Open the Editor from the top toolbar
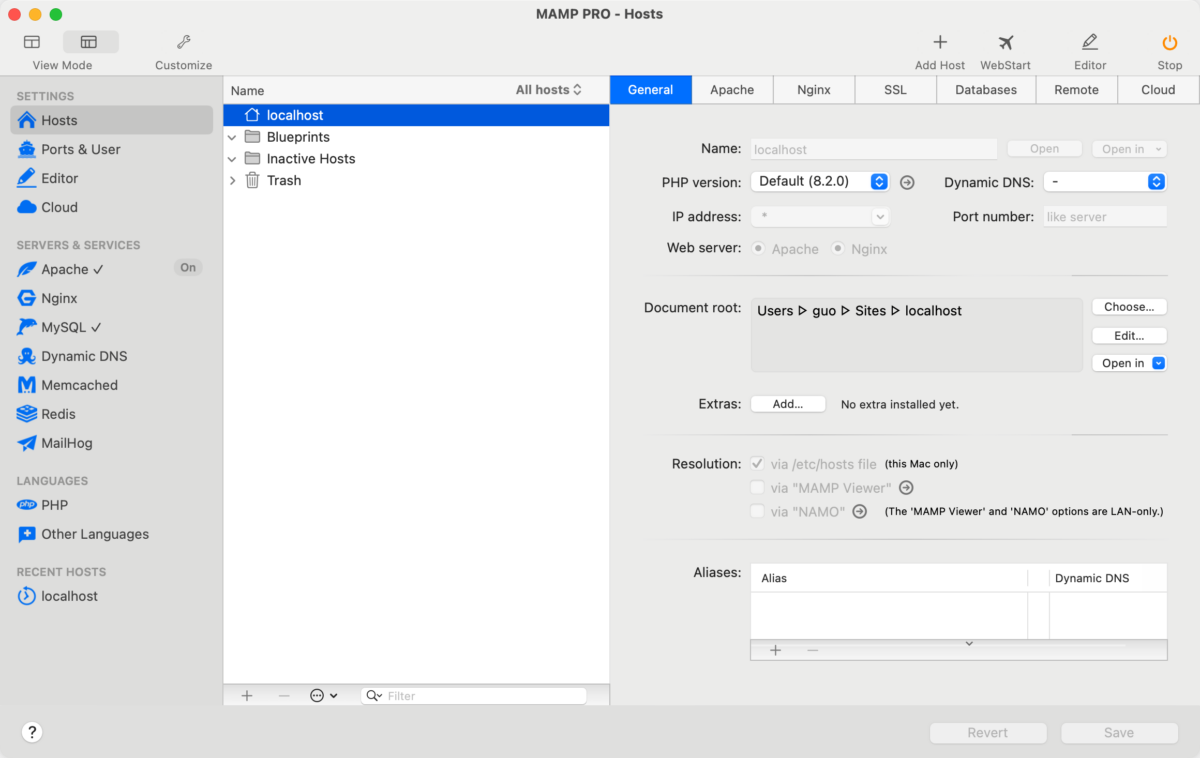This screenshot has height=758, width=1200. click(x=1090, y=42)
